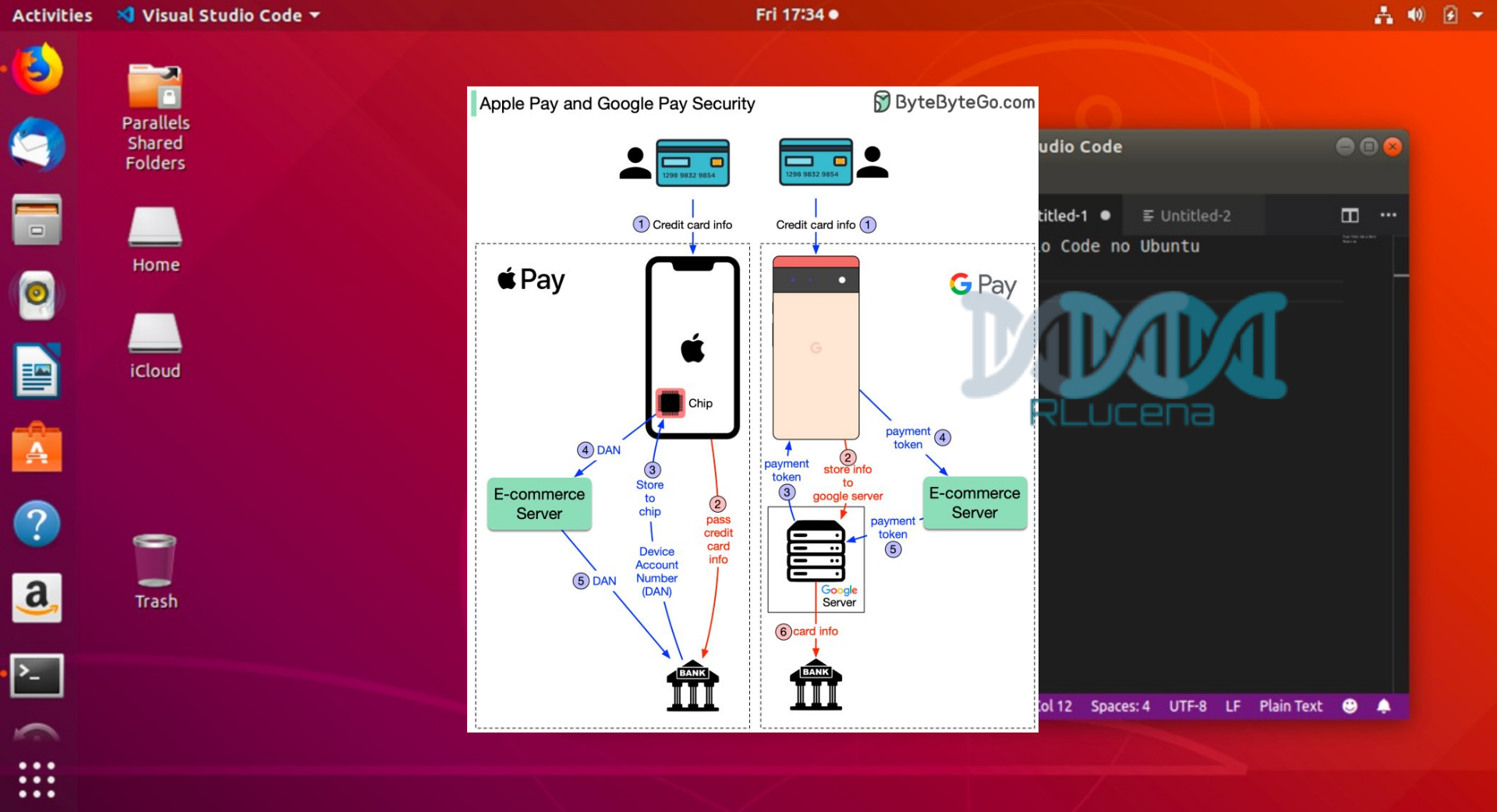Open Rhythmbox music player in the dock

click(37, 295)
